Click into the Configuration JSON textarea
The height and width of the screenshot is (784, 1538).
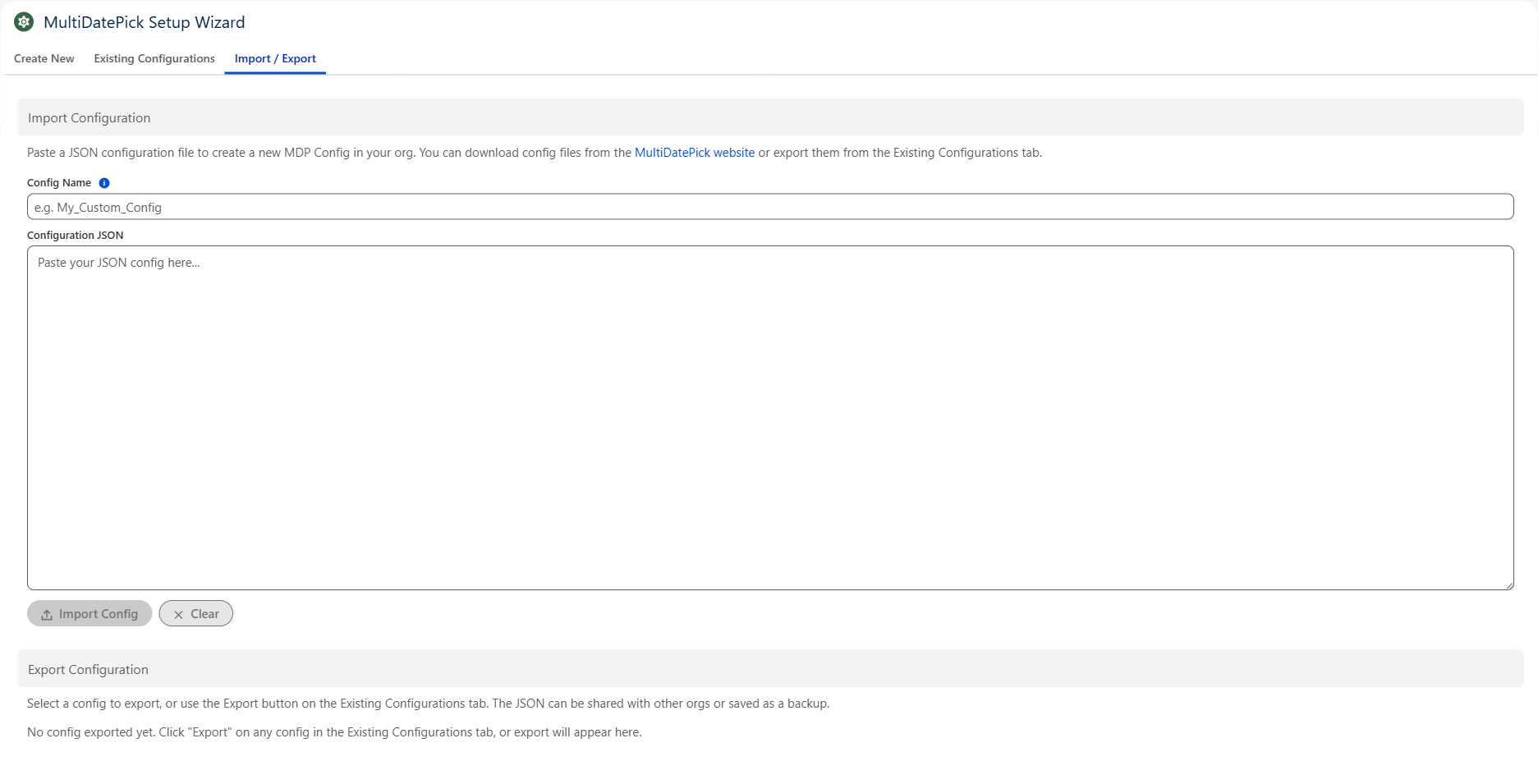coord(770,418)
